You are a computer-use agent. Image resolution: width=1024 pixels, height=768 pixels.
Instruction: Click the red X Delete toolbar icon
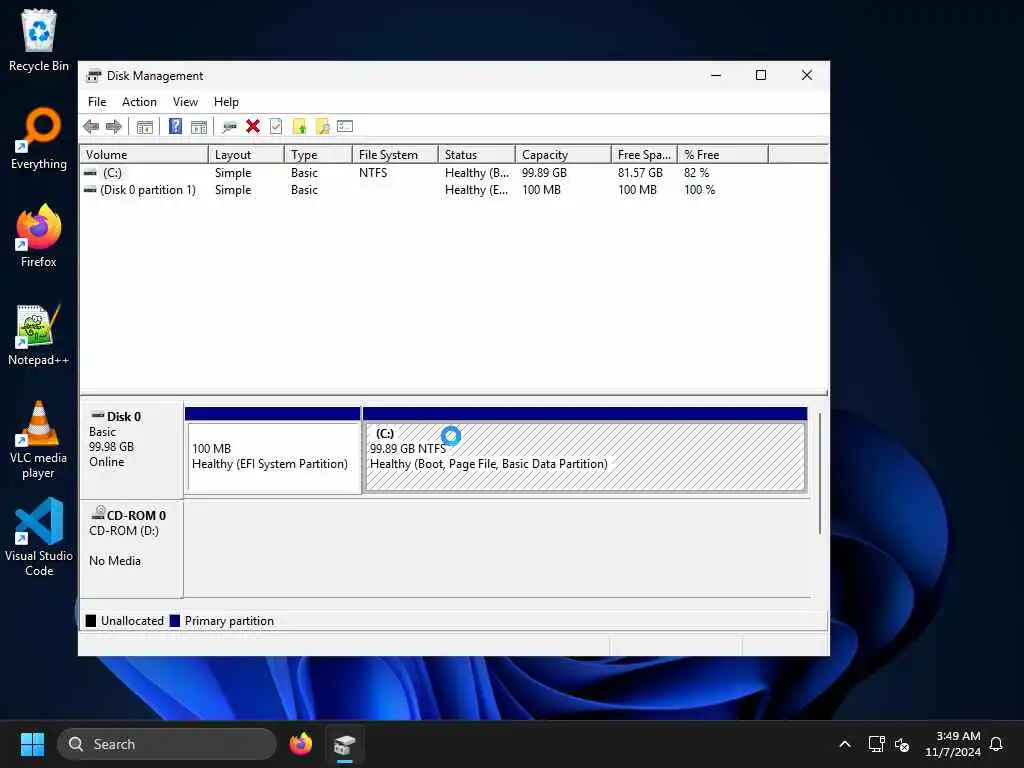pos(253,126)
